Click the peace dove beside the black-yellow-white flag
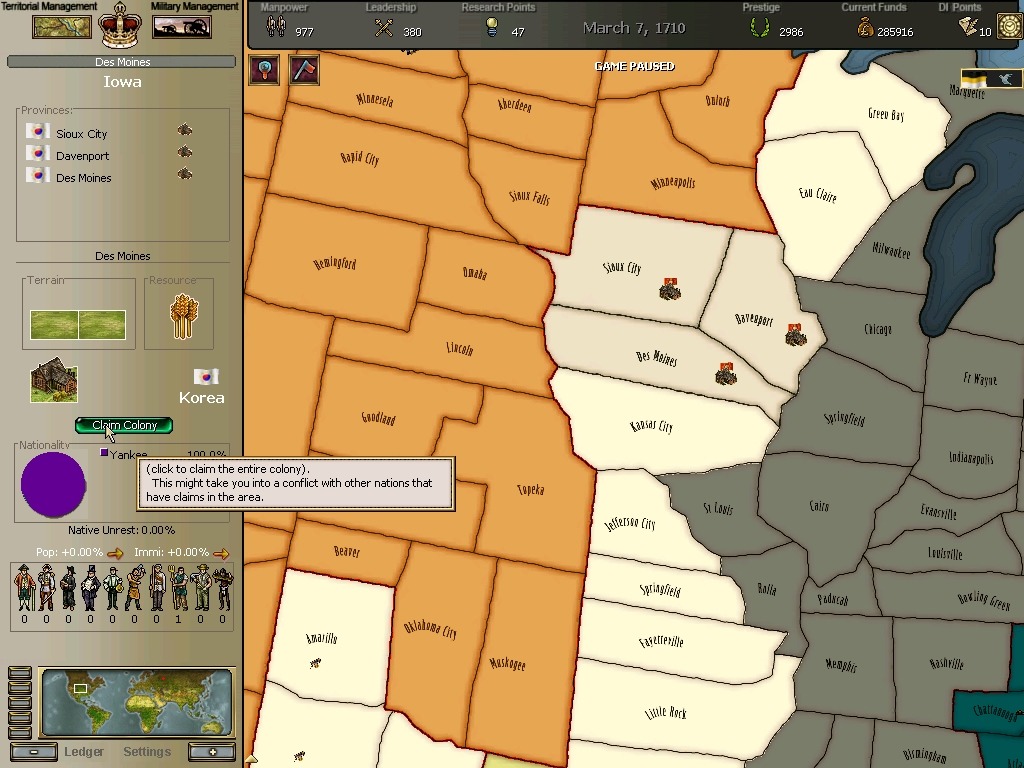The height and width of the screenshot is (768, 1024). tap(1006, 79)
